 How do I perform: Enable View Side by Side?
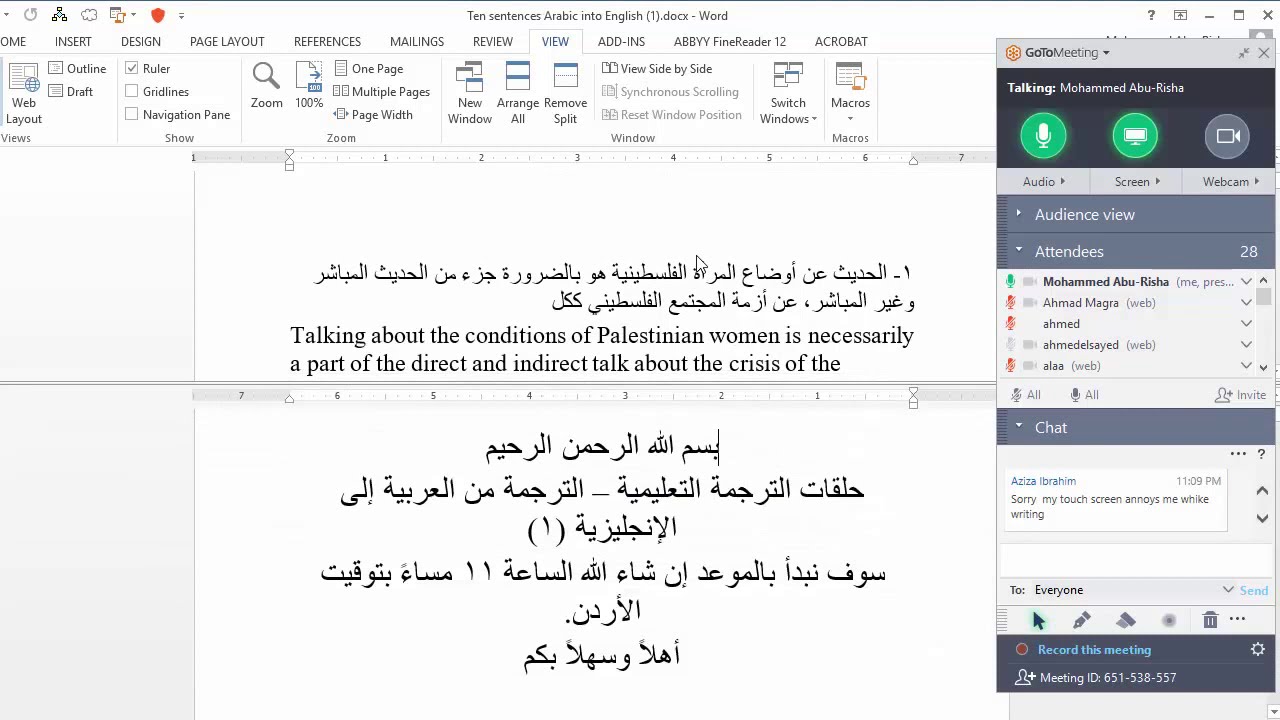(657, 69)
